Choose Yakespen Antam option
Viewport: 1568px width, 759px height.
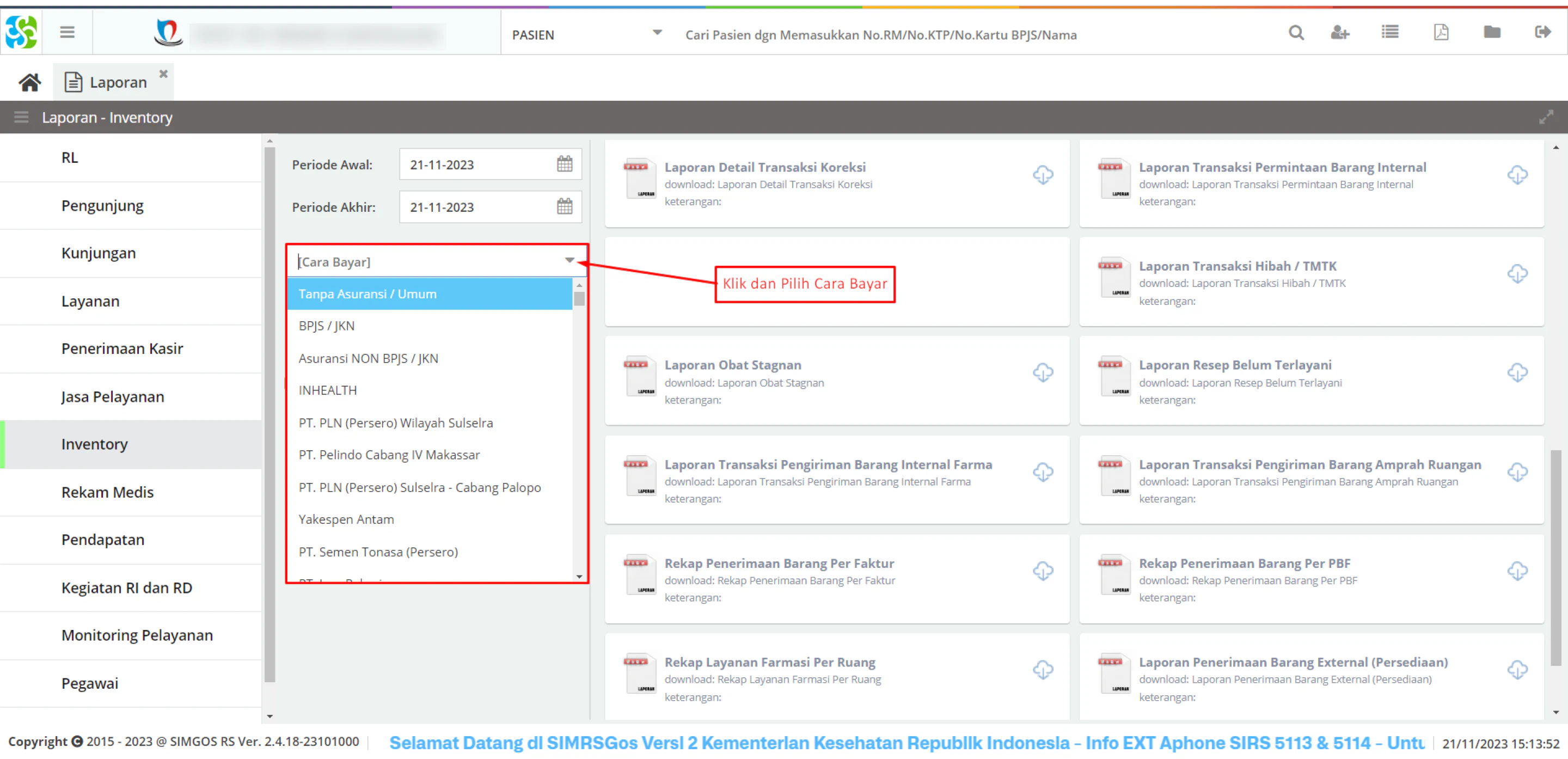click(x=430, y=520)
